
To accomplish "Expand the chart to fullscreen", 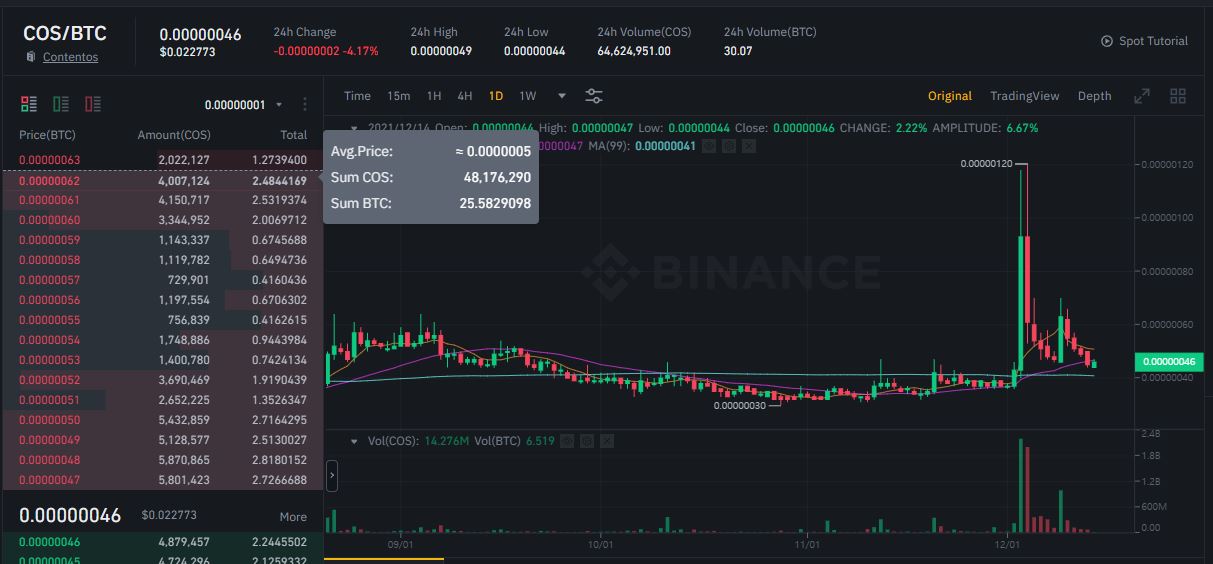I will pyautogui.click(x=1141, y=96).
